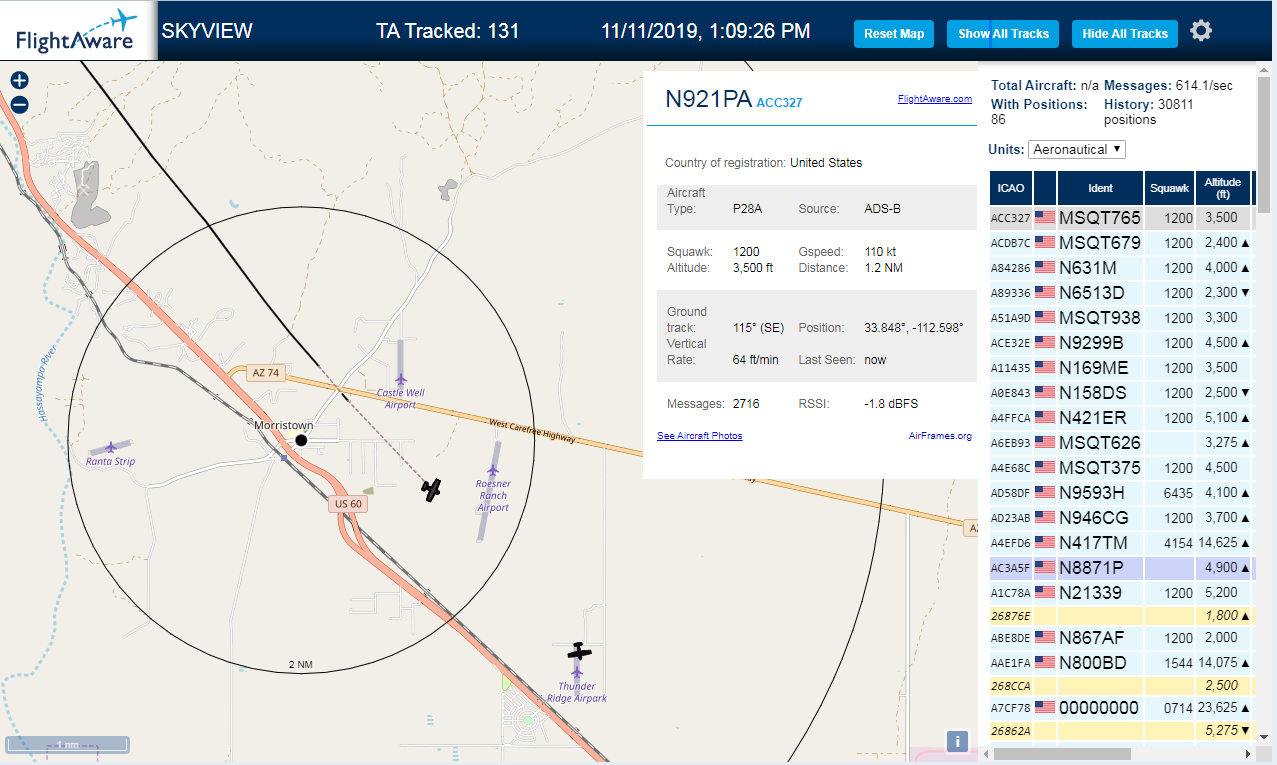Click the aircraft list horizontal scrollbar
Viewport: 1277px width, 765px height.
click(1060, 753)
